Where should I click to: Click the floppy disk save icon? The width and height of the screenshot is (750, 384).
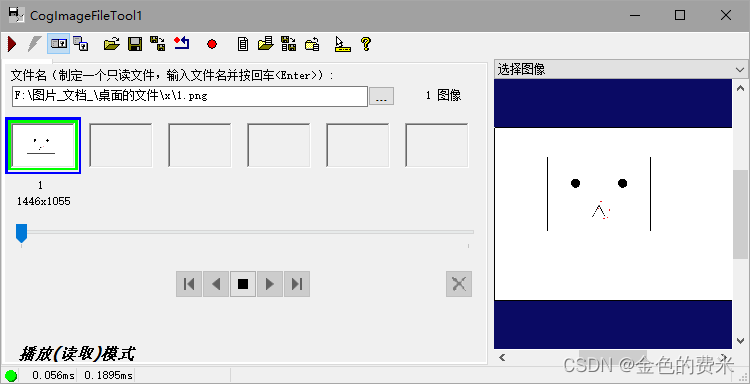click(x=135, y=44)
